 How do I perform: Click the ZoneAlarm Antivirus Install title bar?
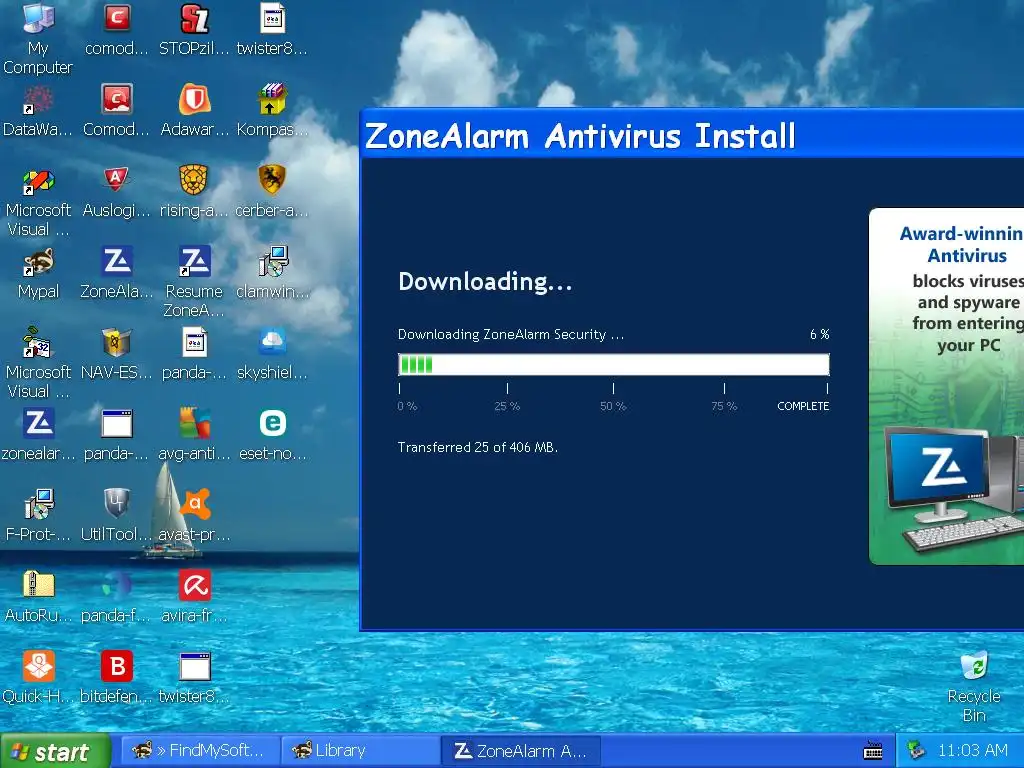(x=692, y=135)
